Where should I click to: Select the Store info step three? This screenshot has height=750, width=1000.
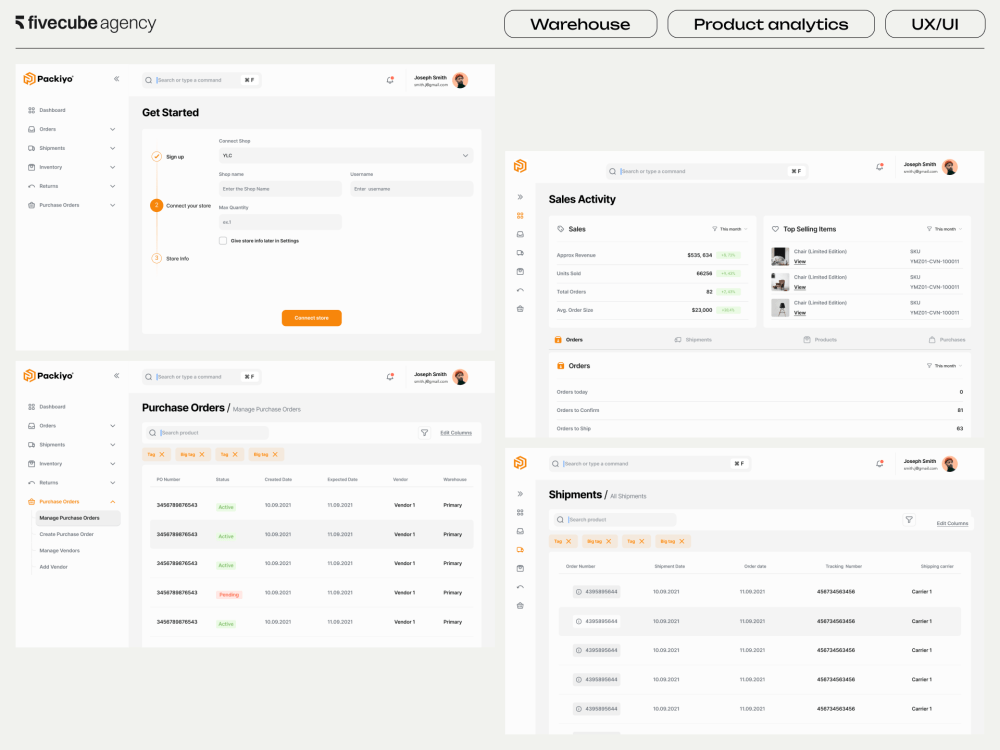tap(156, 258)
